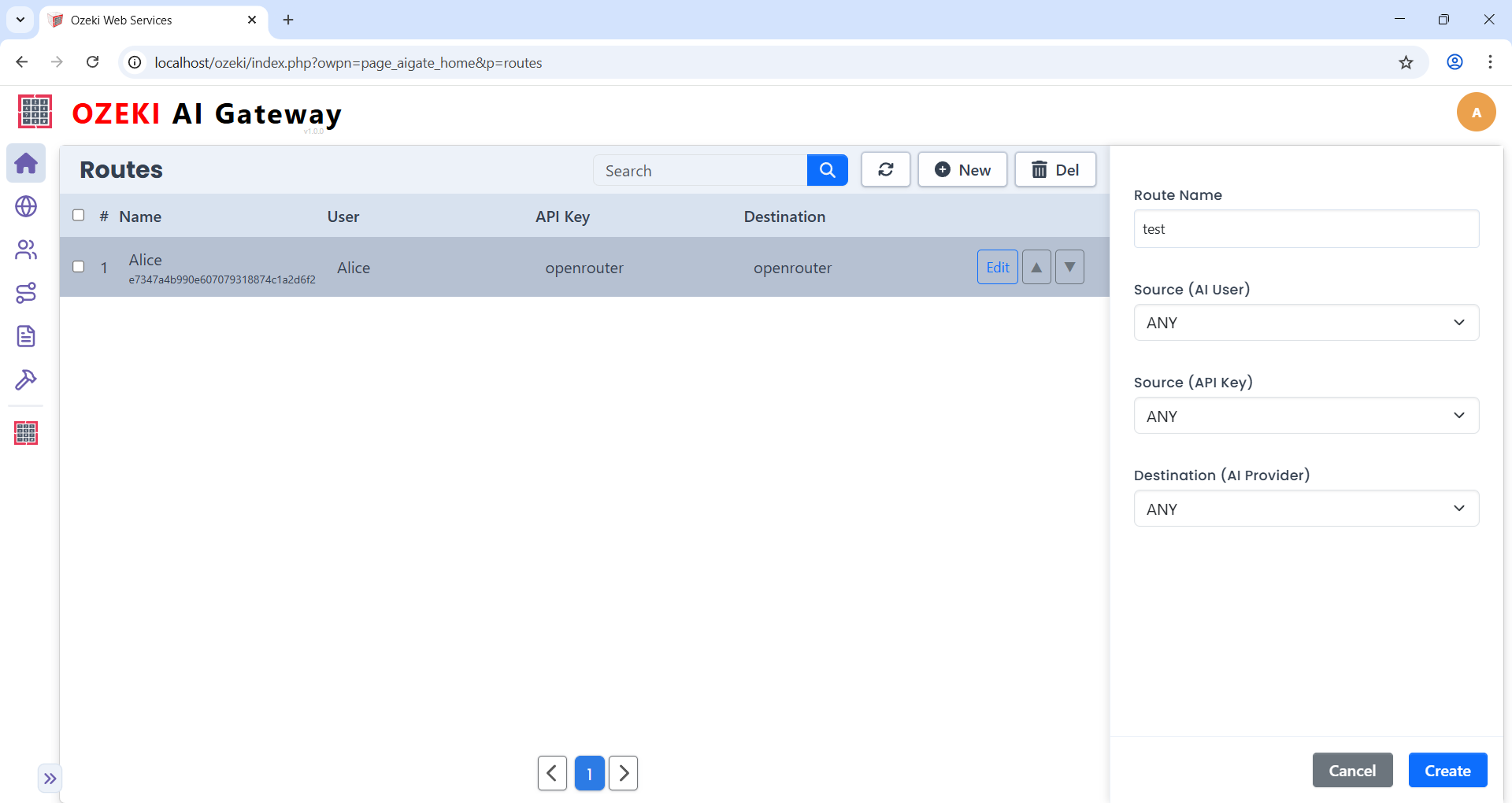Toggle the select-all routes checkbox
This screenshot has height=803, width=1512.
79,215
